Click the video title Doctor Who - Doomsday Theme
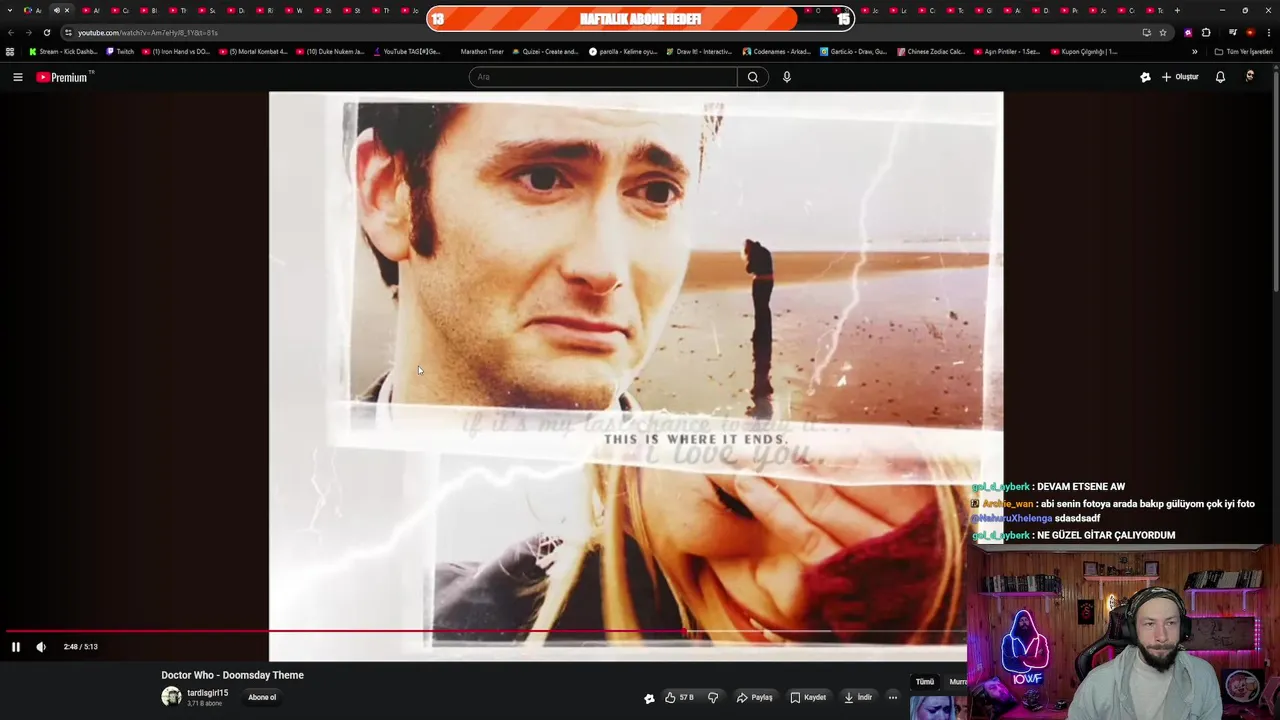The height and width of the screenshot is (720, 1280). 232,675
